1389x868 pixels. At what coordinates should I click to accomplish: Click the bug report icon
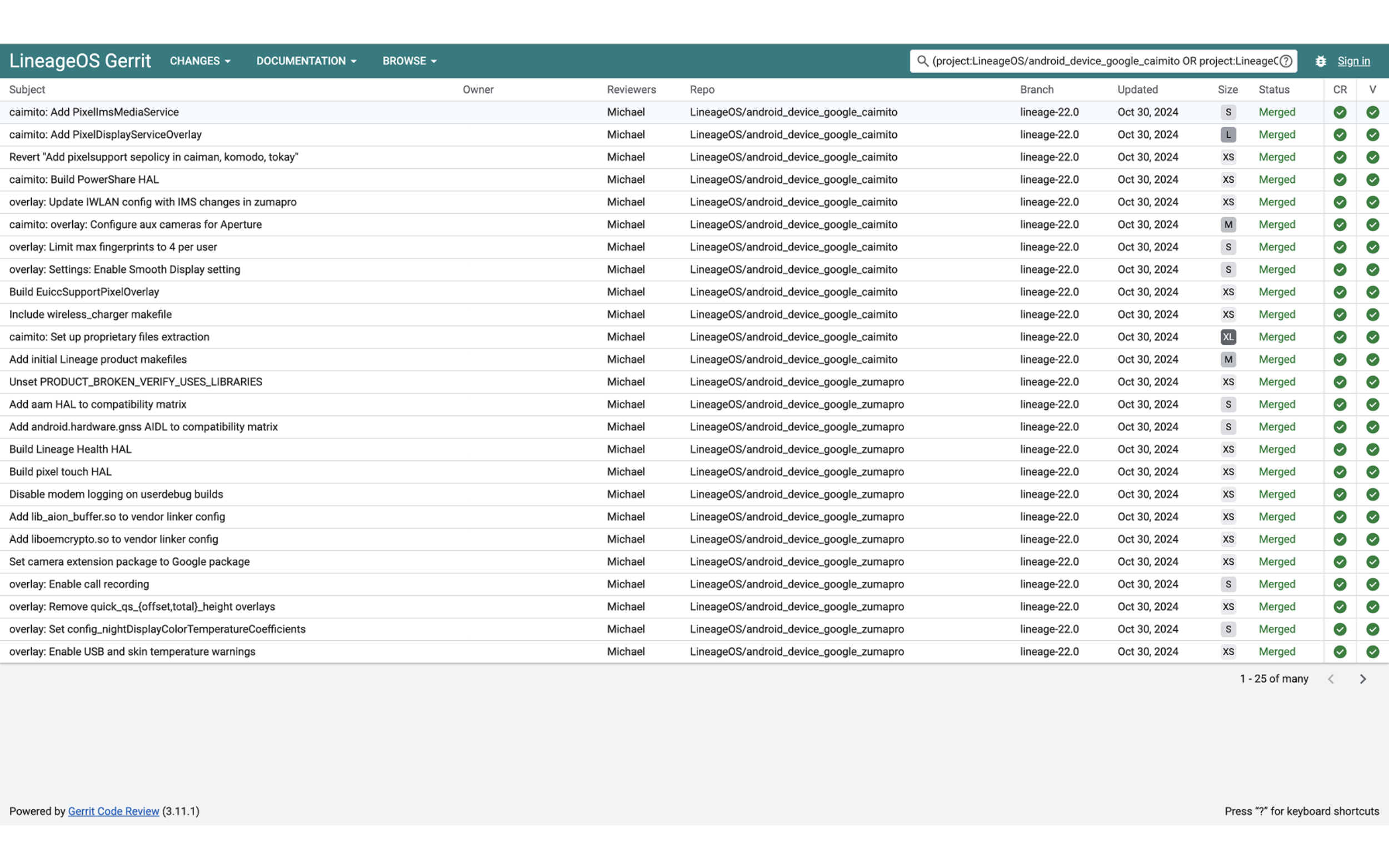1321,61
